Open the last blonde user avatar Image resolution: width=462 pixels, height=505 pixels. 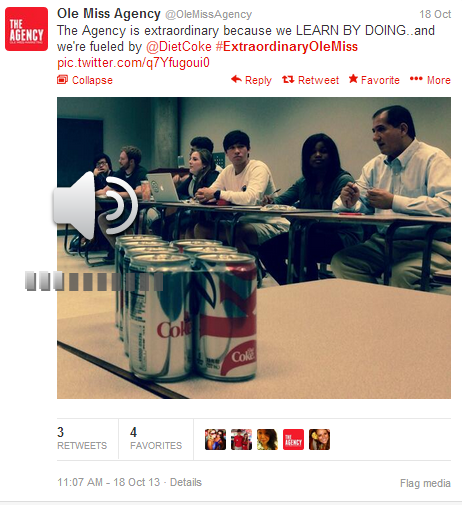pos(319,439)
